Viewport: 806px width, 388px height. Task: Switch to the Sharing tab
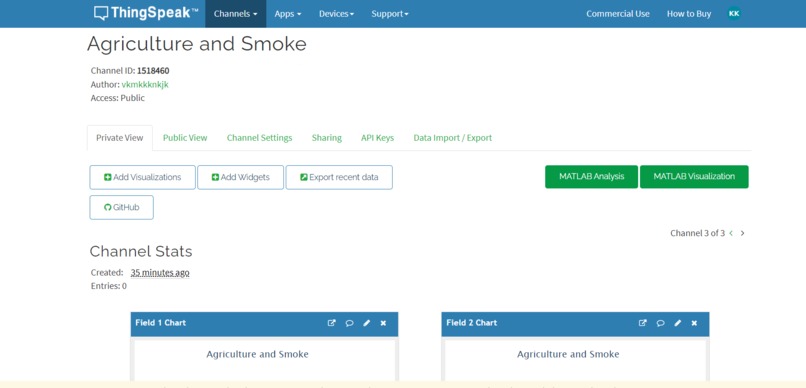point(326,138)
